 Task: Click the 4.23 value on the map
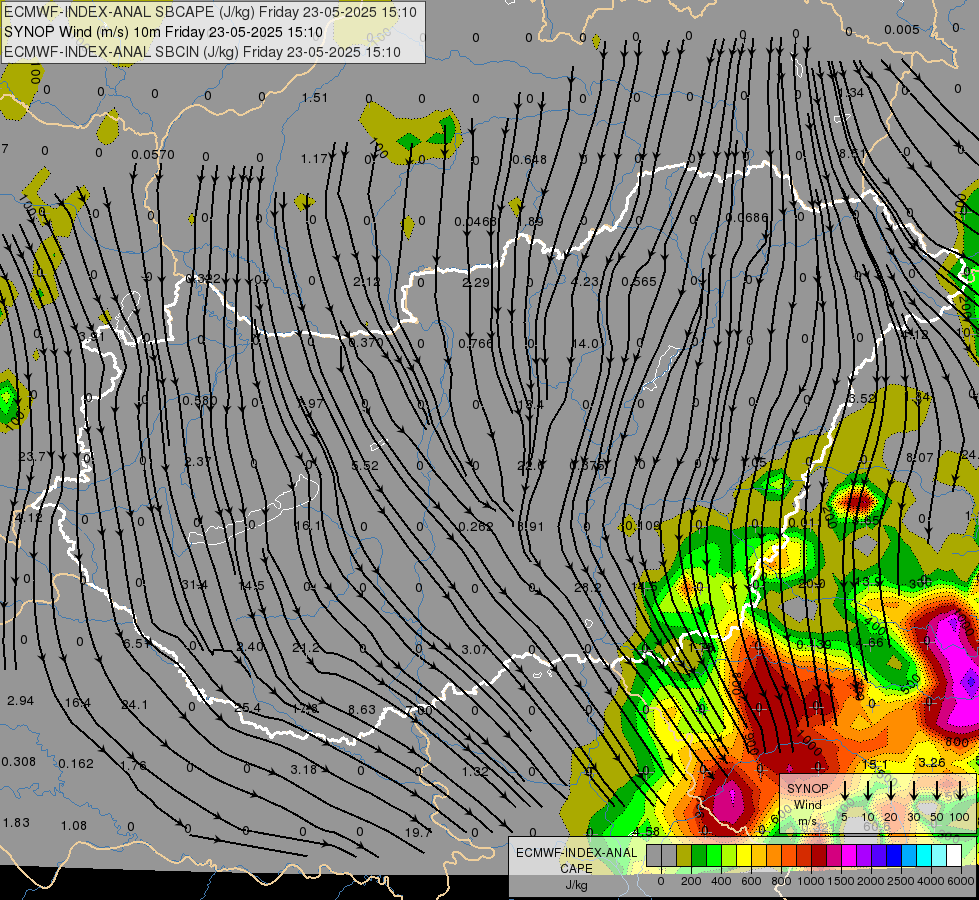(585, 282)
